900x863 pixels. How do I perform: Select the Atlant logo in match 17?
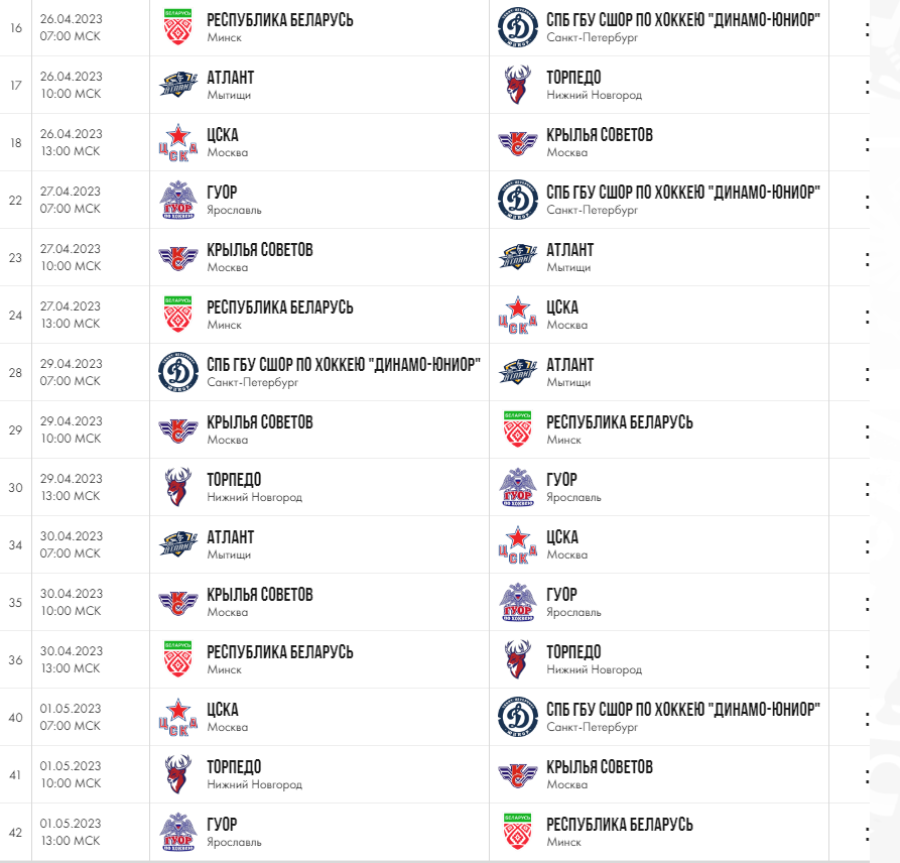point(178,86)
